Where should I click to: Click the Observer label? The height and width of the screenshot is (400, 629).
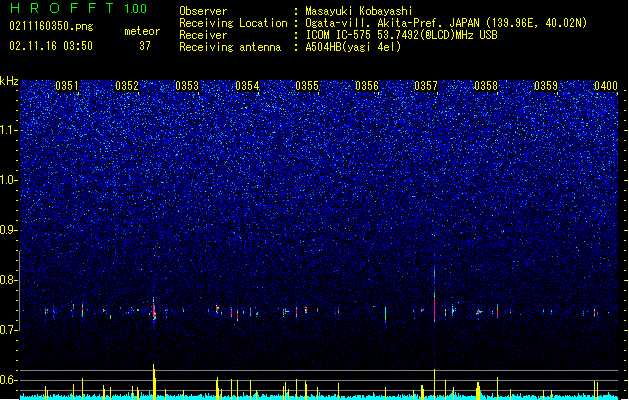pos(203,11)
